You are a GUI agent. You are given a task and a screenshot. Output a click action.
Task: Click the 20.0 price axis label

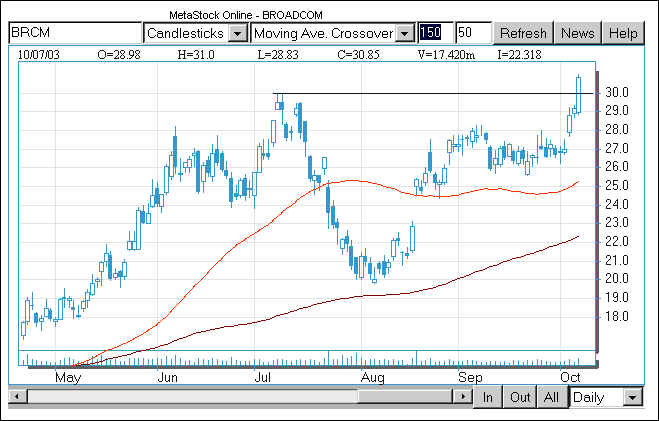click(x=617, y=278)
